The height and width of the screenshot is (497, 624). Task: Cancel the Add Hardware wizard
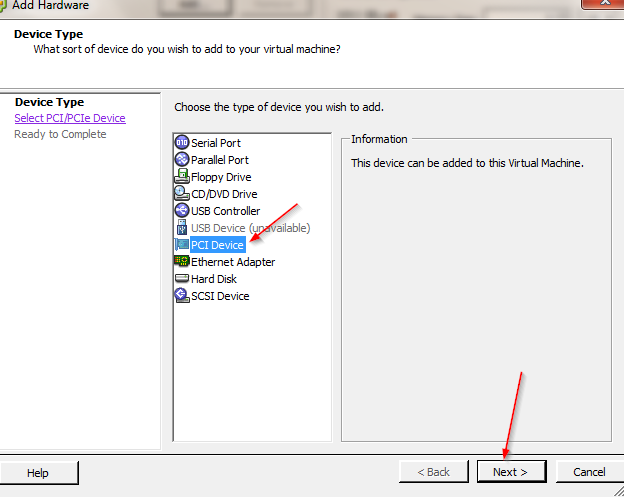[589, 472]
